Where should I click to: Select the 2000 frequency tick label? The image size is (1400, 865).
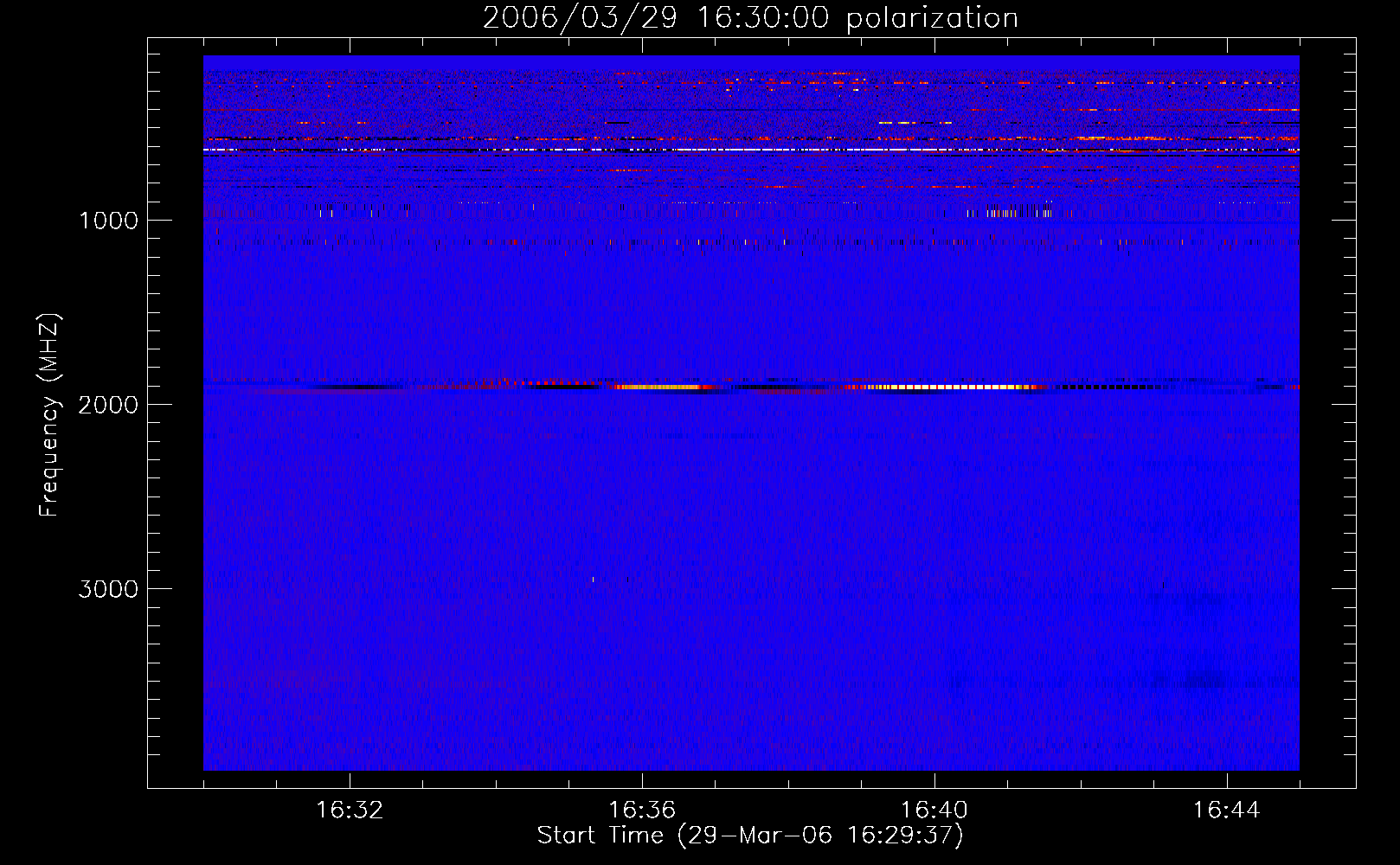click(x=108, y=405)
